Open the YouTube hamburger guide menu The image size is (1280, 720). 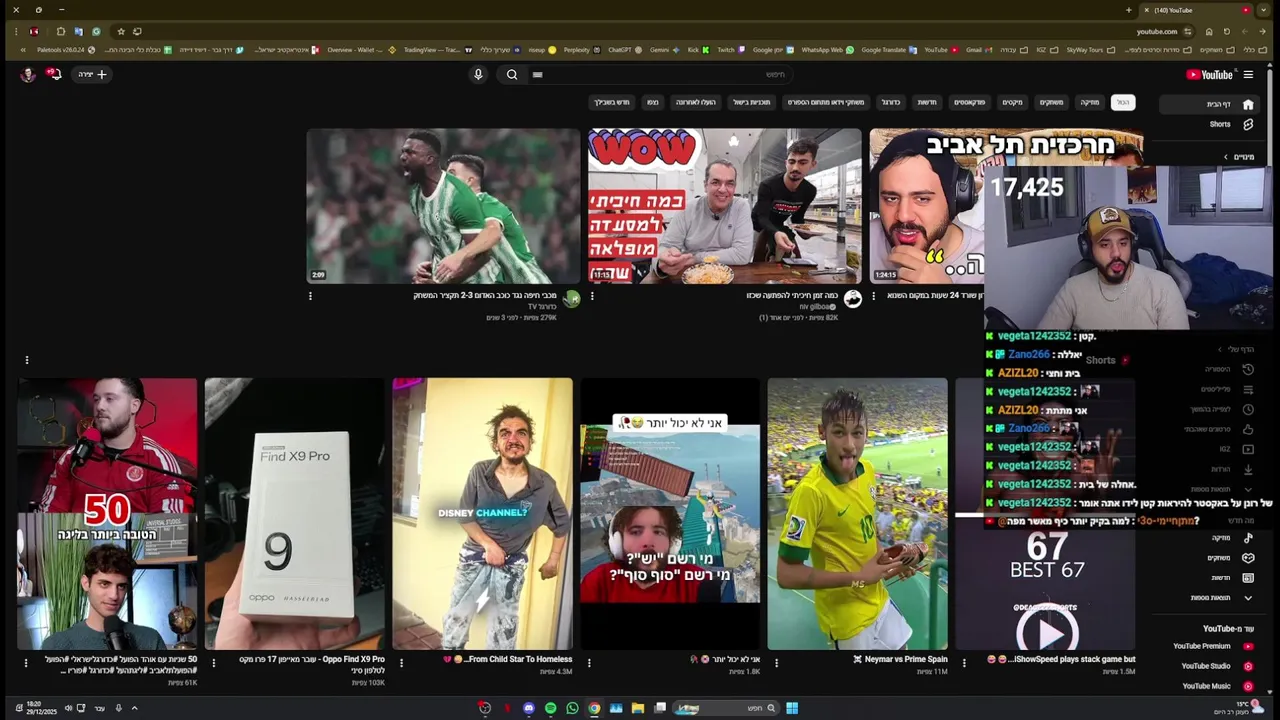click(1248, 74)
